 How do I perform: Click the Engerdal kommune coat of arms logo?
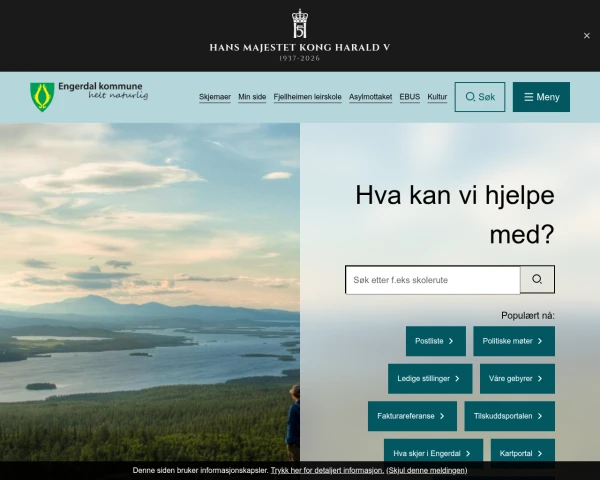click(x=42, y=97)
